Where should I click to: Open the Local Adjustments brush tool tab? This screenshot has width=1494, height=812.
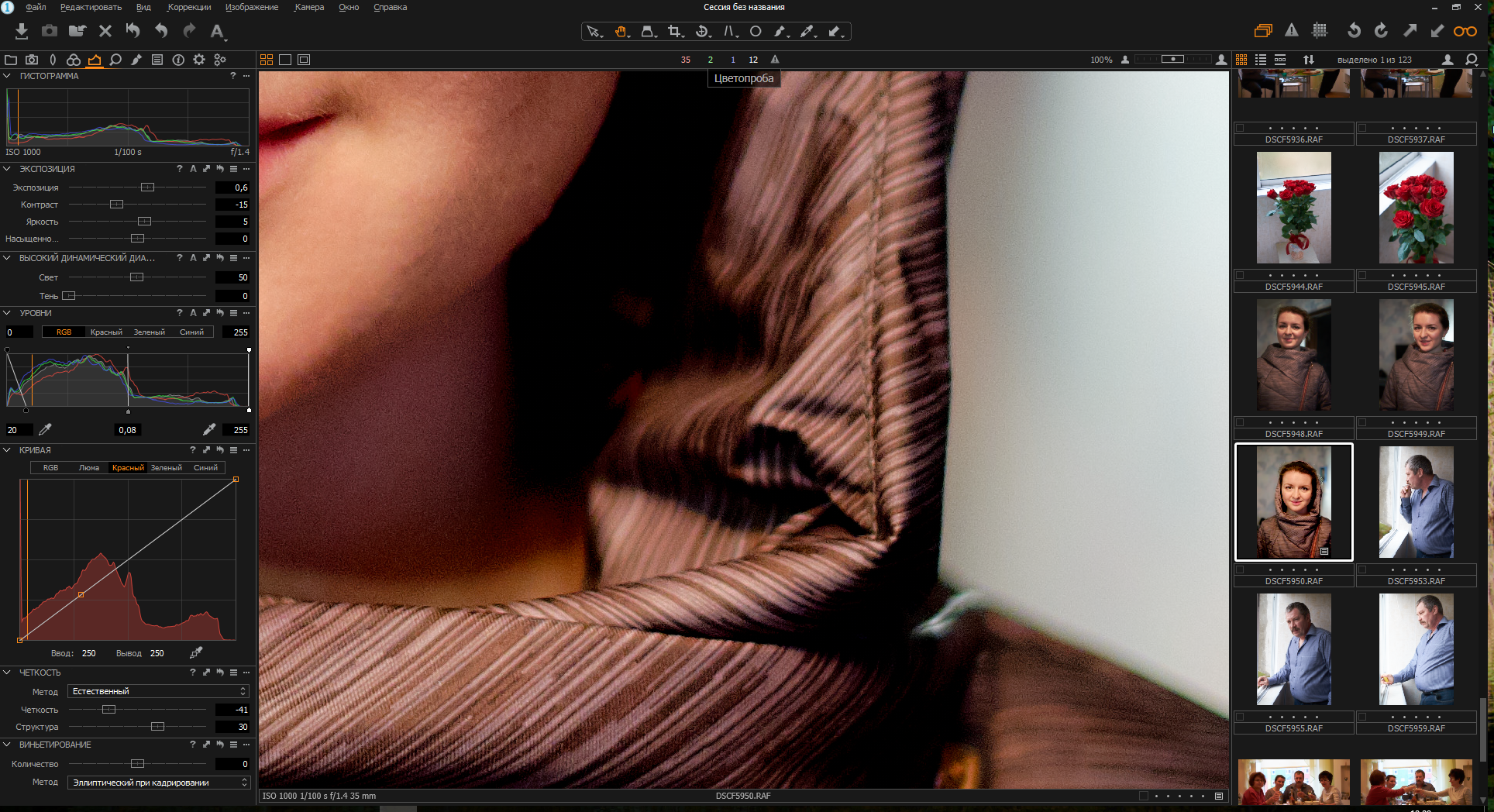point(136,60)
